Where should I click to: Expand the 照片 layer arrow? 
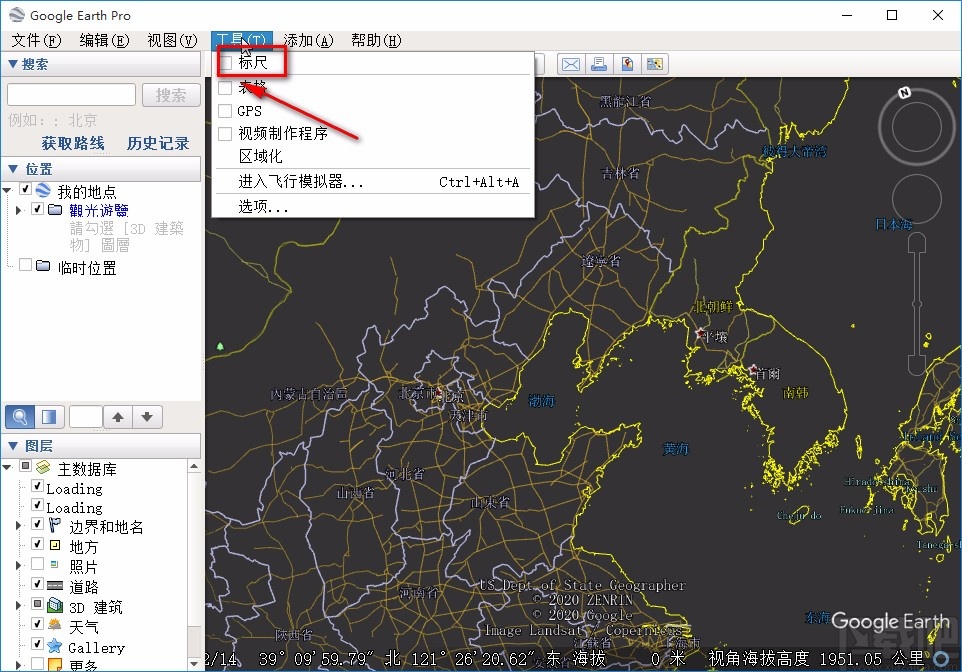(x=18, y=565)
